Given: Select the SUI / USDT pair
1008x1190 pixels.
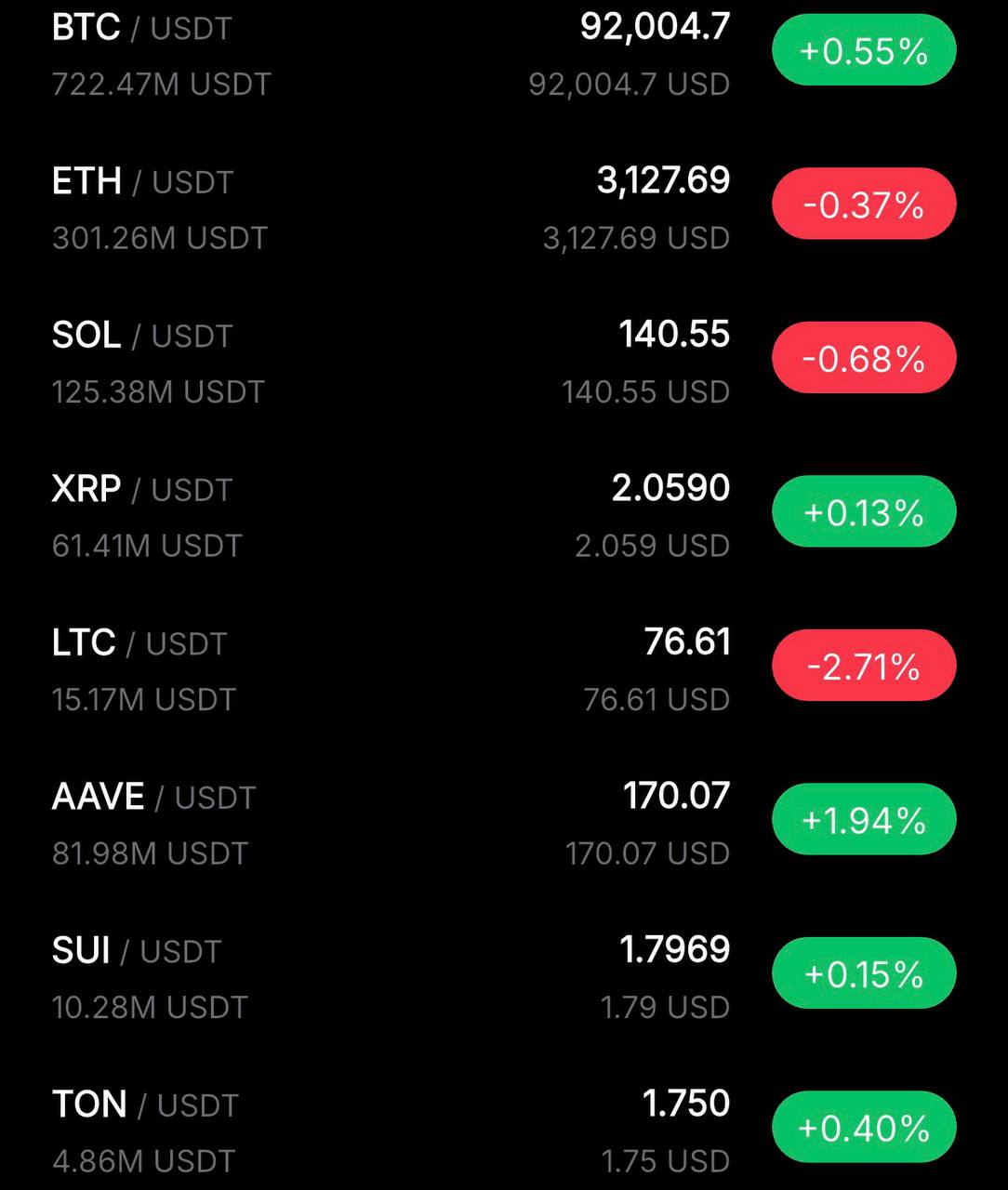Looking at the screenshot, I should tap(137, 951).
